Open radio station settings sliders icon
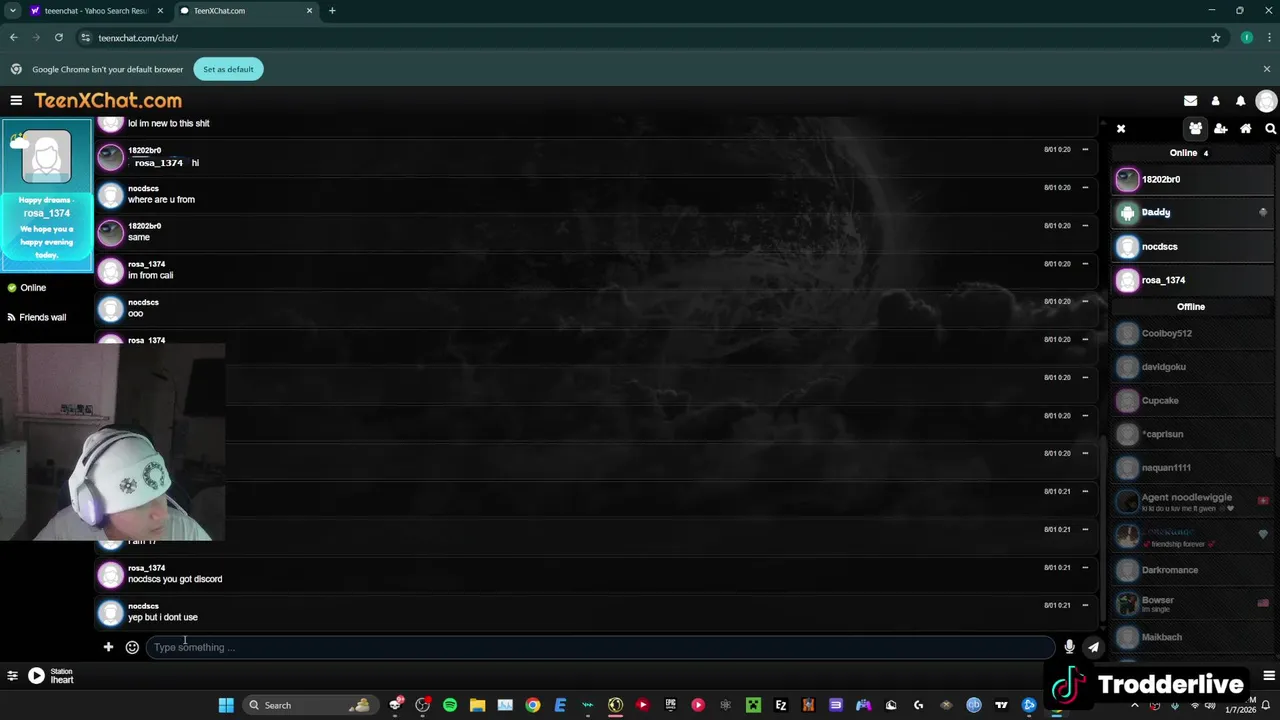 click(12, 676)
